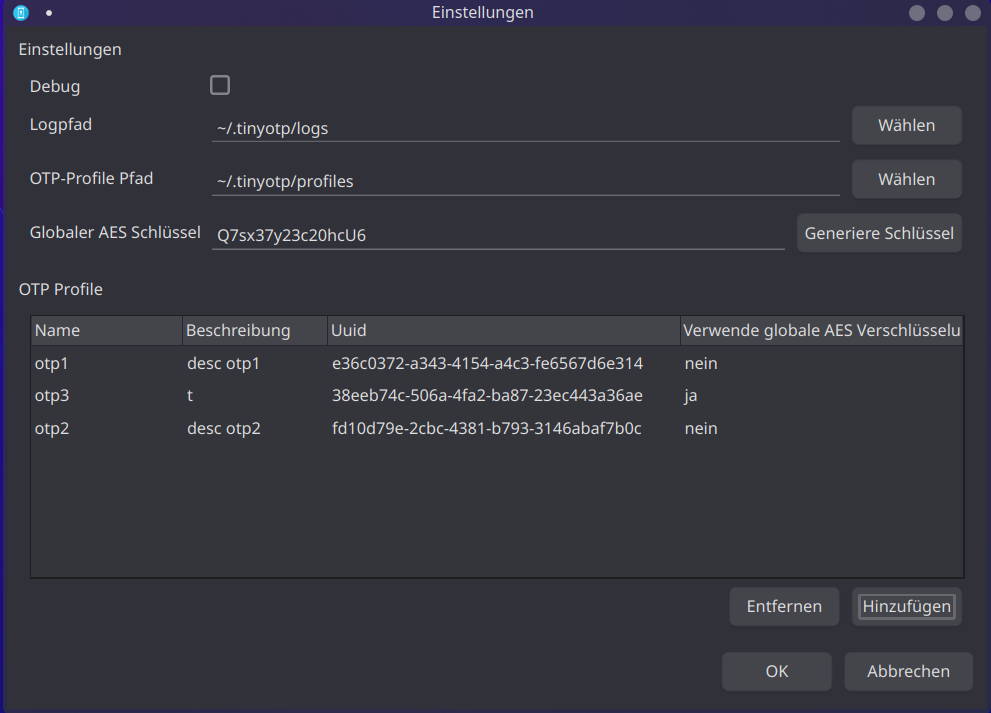This screenshot has width=991, height=713.
Task: Click the Logpfad input field
Action: click(526, 128)
